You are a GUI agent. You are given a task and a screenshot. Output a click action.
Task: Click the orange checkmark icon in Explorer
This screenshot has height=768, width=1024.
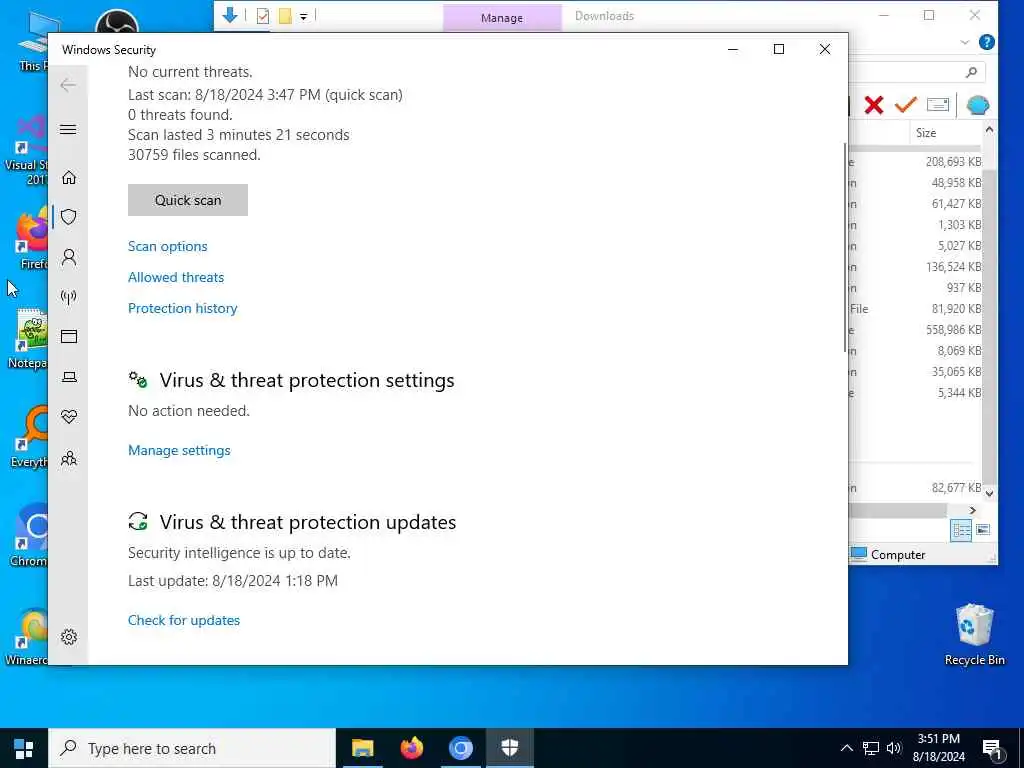(905, 104)
